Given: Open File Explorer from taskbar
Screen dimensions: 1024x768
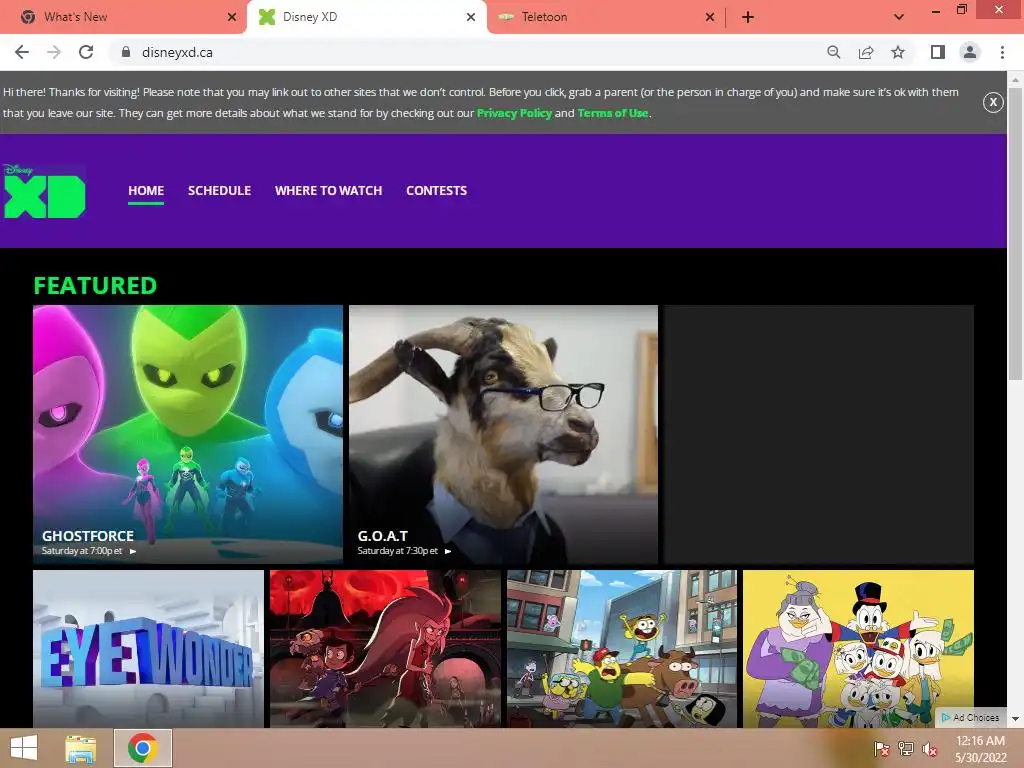Looking at the screenshot, I should pyautogui.click(x=80, y=748).
